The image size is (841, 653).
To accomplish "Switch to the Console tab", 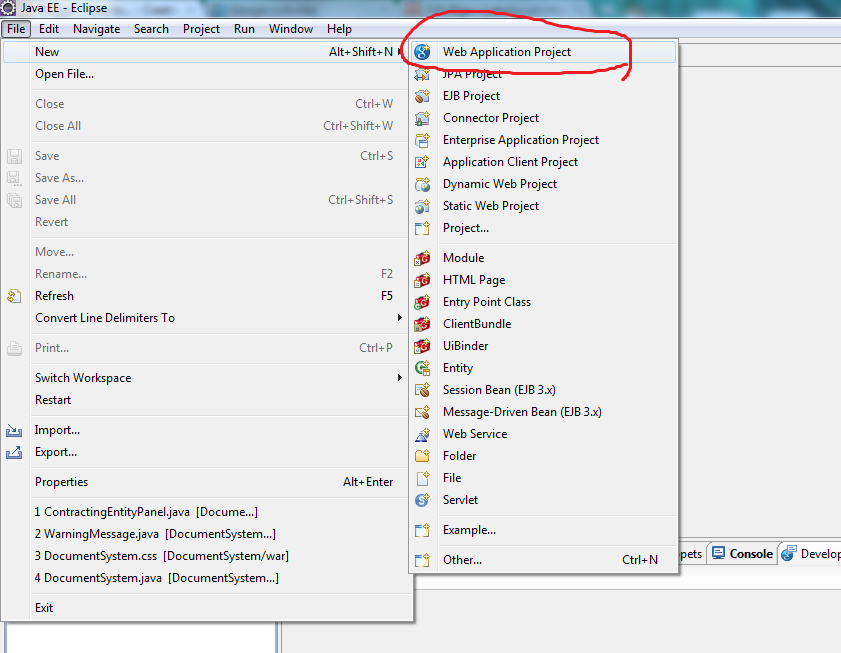I will pyautogui.click(x=743, y=554).
